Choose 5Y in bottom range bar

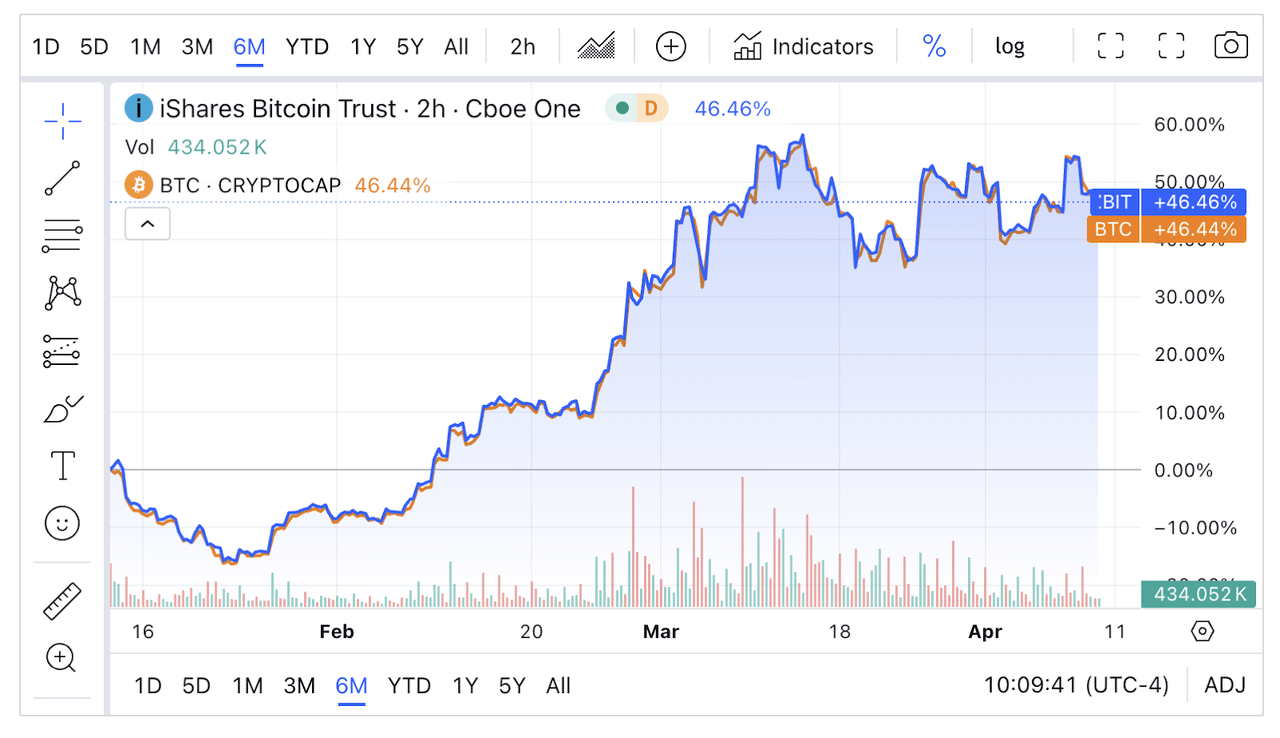[x=512, y=686]
